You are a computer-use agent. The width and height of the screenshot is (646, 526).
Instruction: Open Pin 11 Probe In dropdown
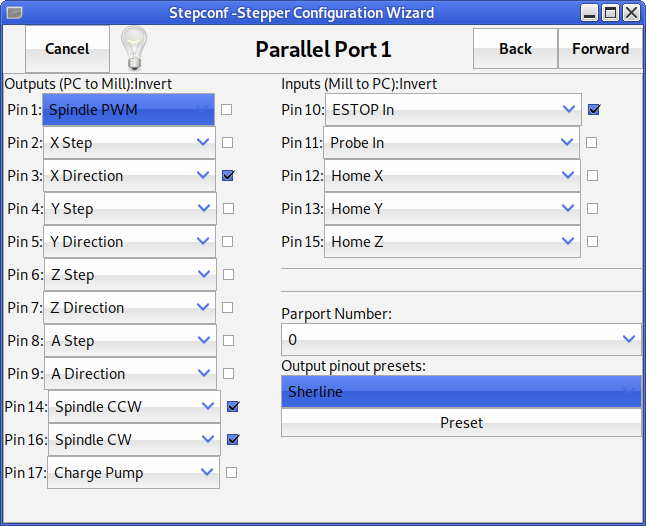tap(453, 142)
